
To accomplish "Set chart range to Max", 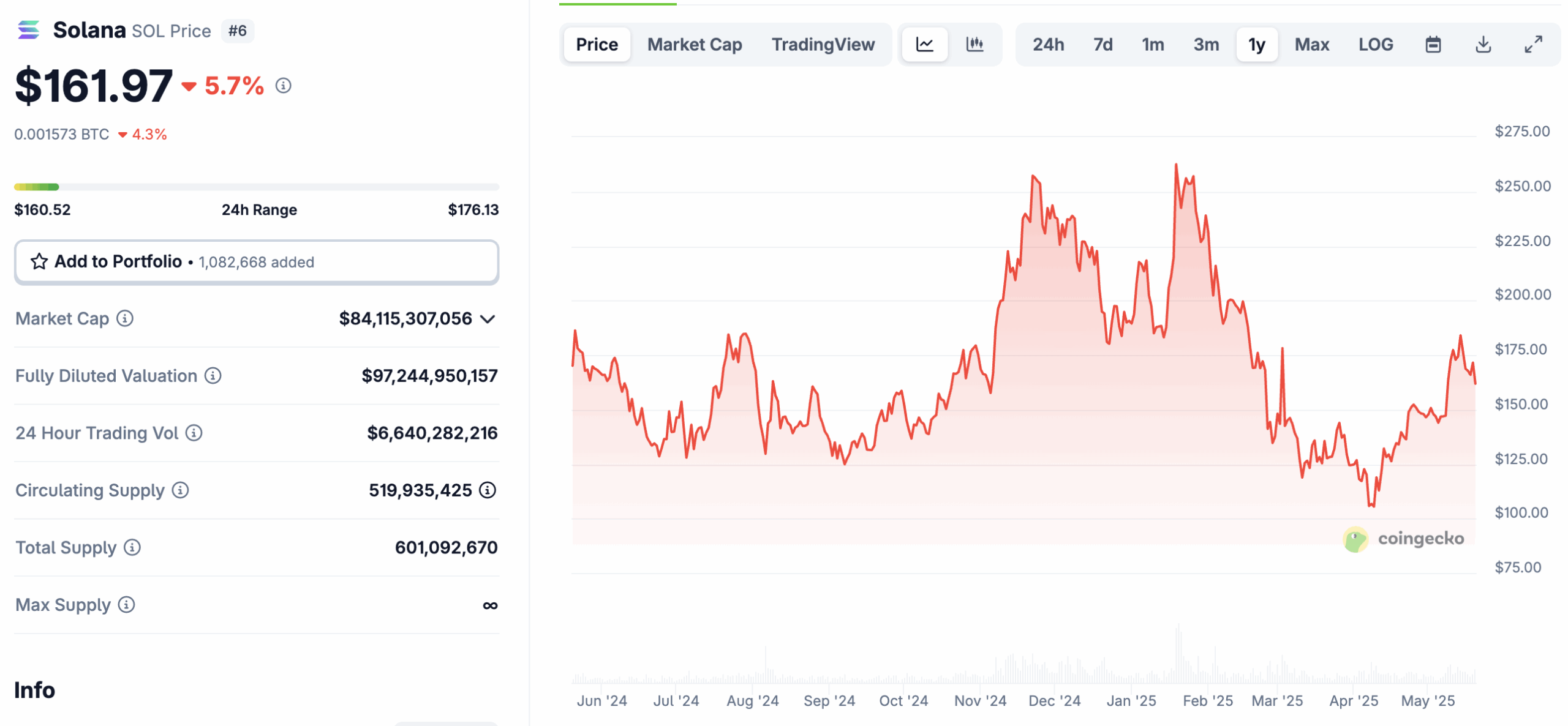I will click(1311, 44).
